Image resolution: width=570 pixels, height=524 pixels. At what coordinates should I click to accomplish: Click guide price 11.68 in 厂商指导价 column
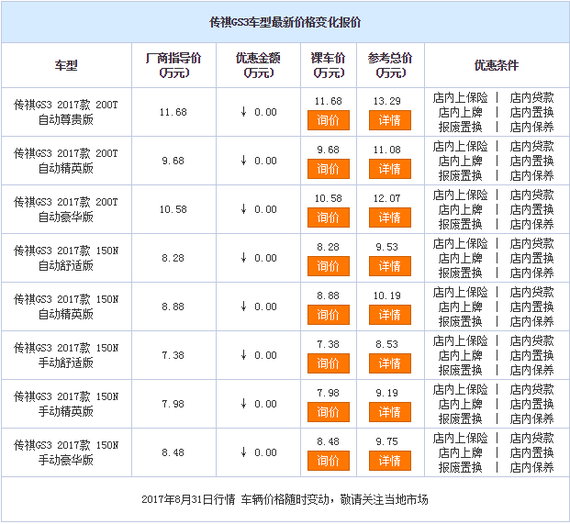(x=173, y=112)
